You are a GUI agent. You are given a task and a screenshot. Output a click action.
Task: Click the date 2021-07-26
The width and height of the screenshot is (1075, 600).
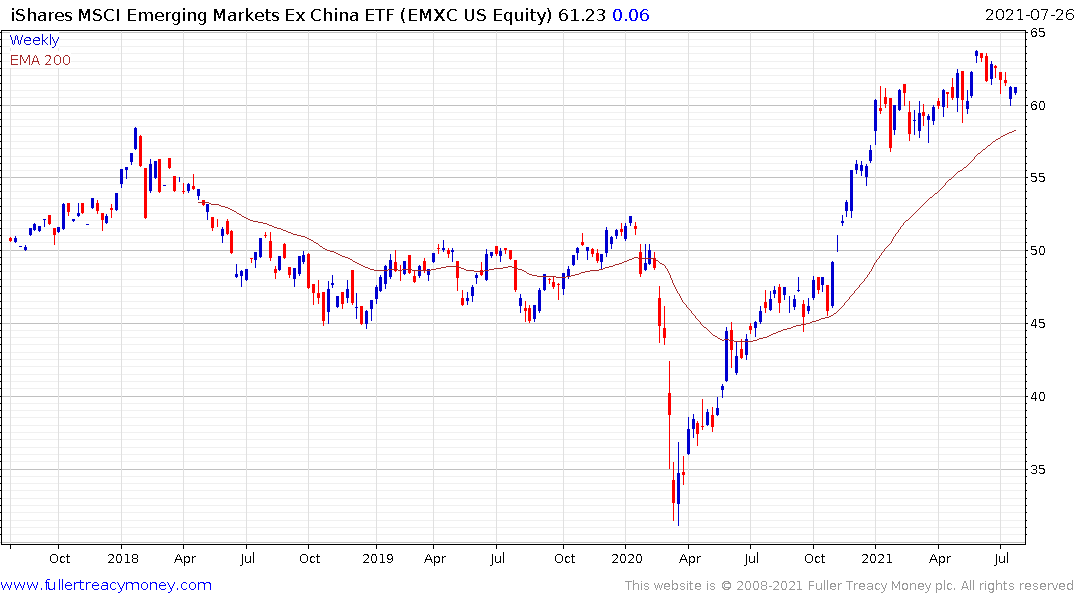pyautogui.click(x=1029, y=15)
